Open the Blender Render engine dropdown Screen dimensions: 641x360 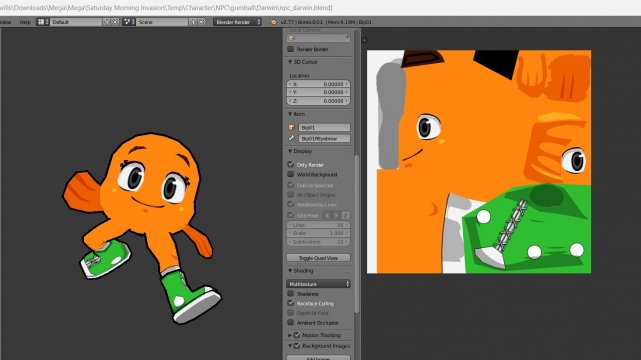pyautogui.click(x=237, y=22)
